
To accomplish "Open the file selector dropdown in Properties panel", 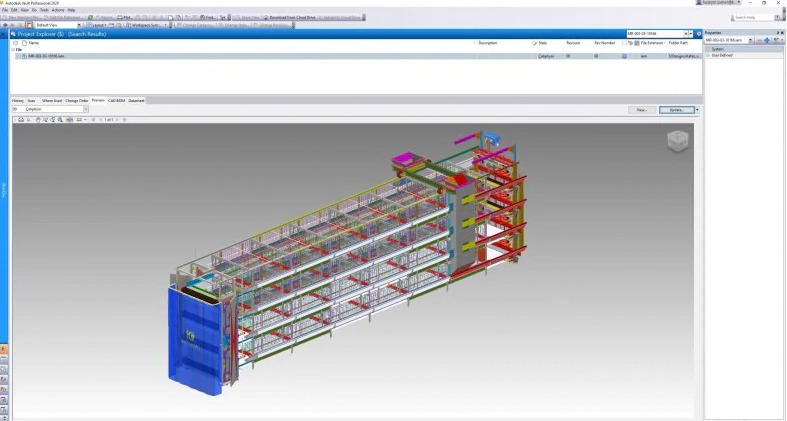I will (751, 40).
